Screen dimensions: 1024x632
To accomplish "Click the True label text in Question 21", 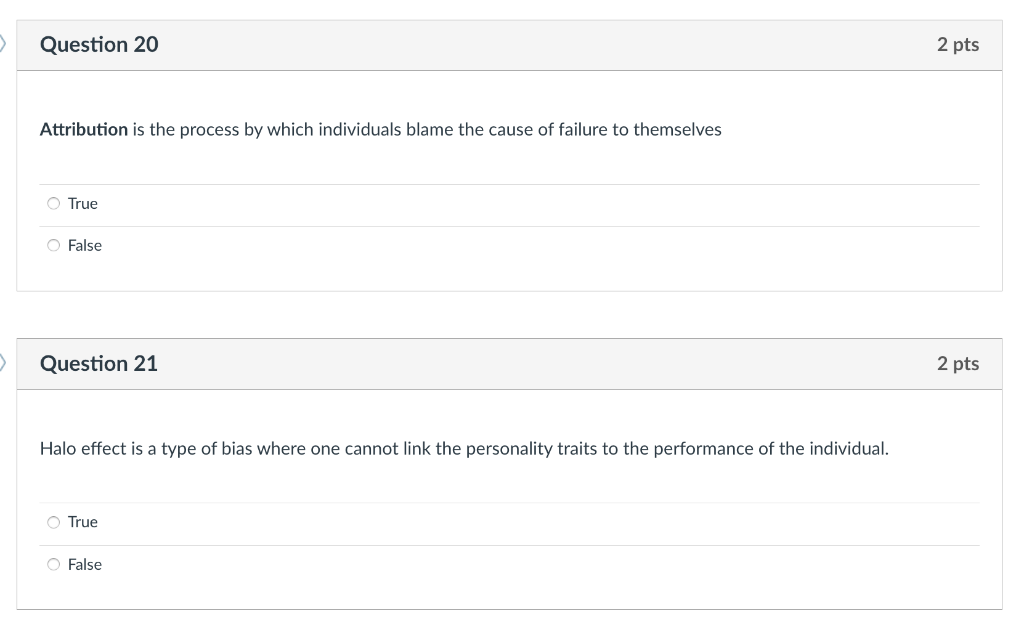I will tap(81, 521).
